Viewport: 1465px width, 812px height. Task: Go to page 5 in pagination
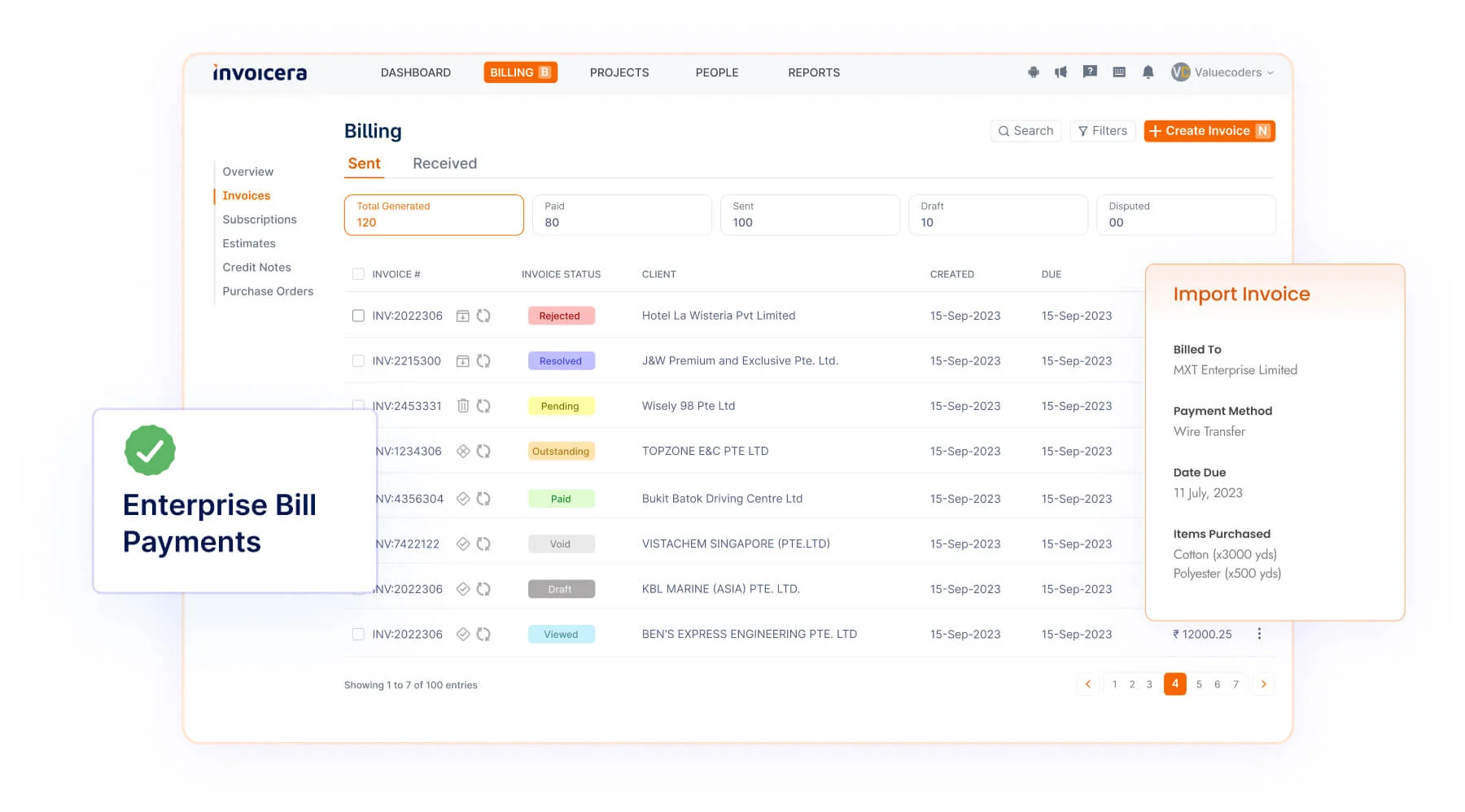coord(1199,684)
